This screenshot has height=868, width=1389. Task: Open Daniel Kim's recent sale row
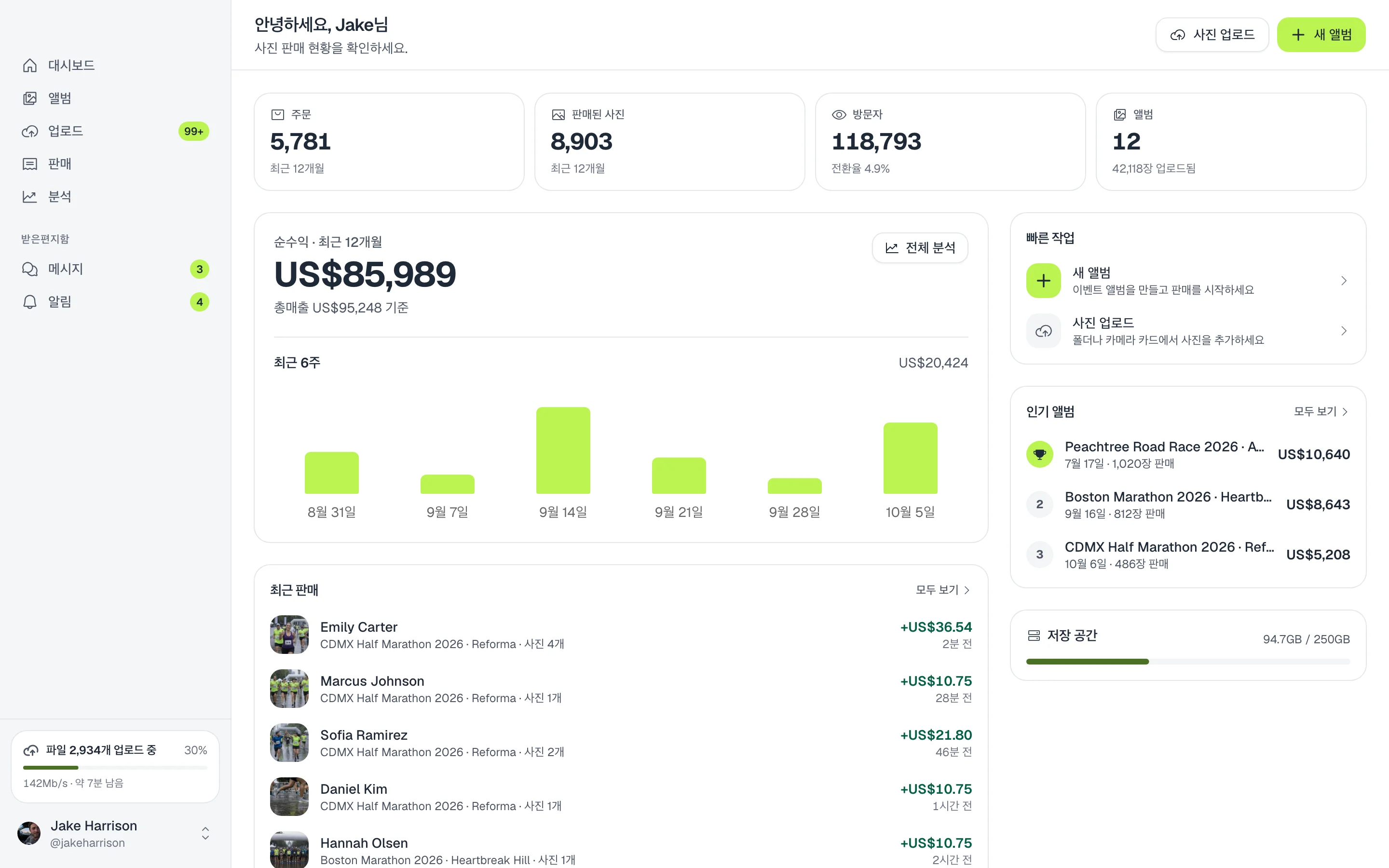(x=621, y=797)
